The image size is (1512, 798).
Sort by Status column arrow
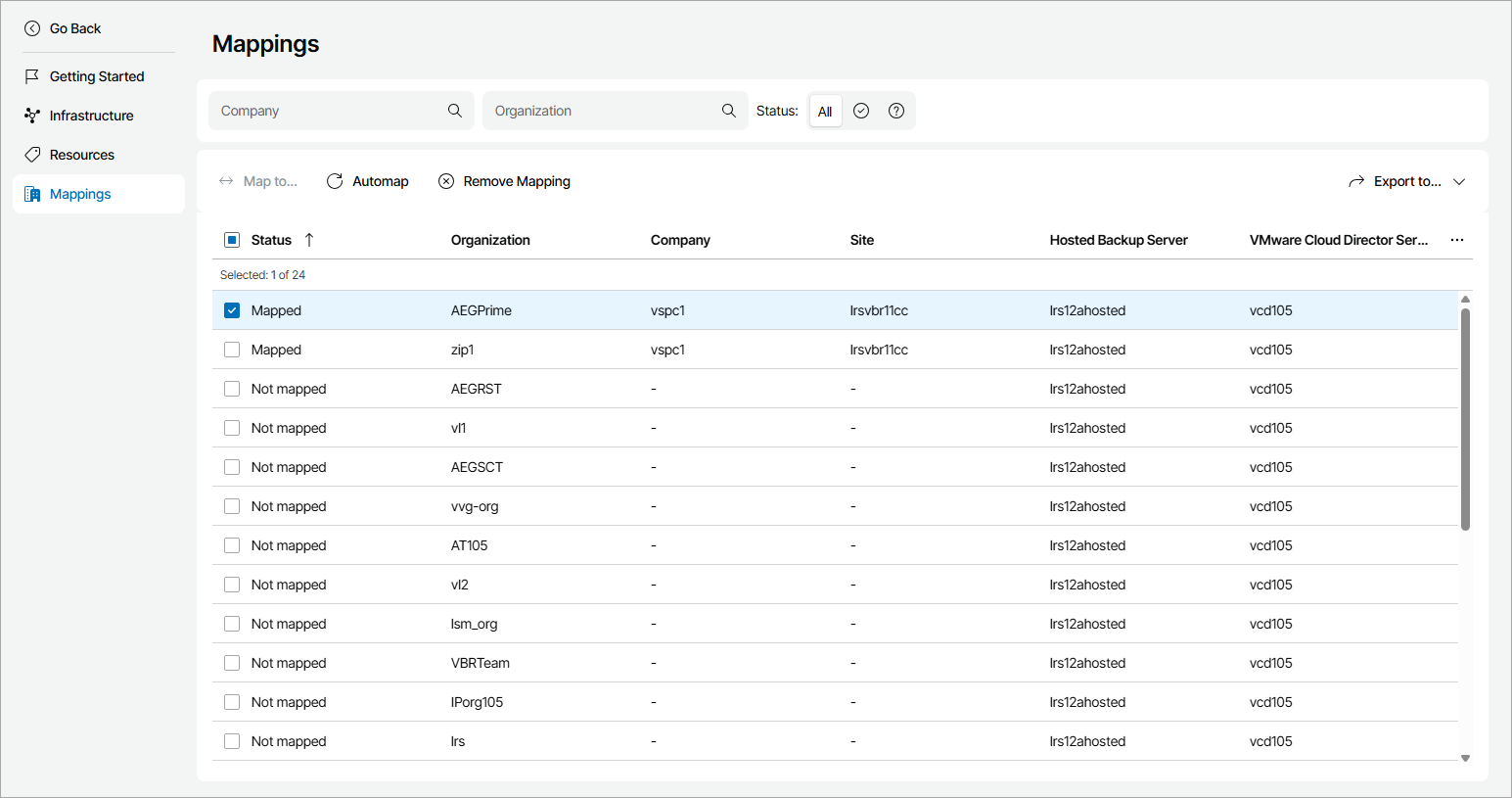309,240
